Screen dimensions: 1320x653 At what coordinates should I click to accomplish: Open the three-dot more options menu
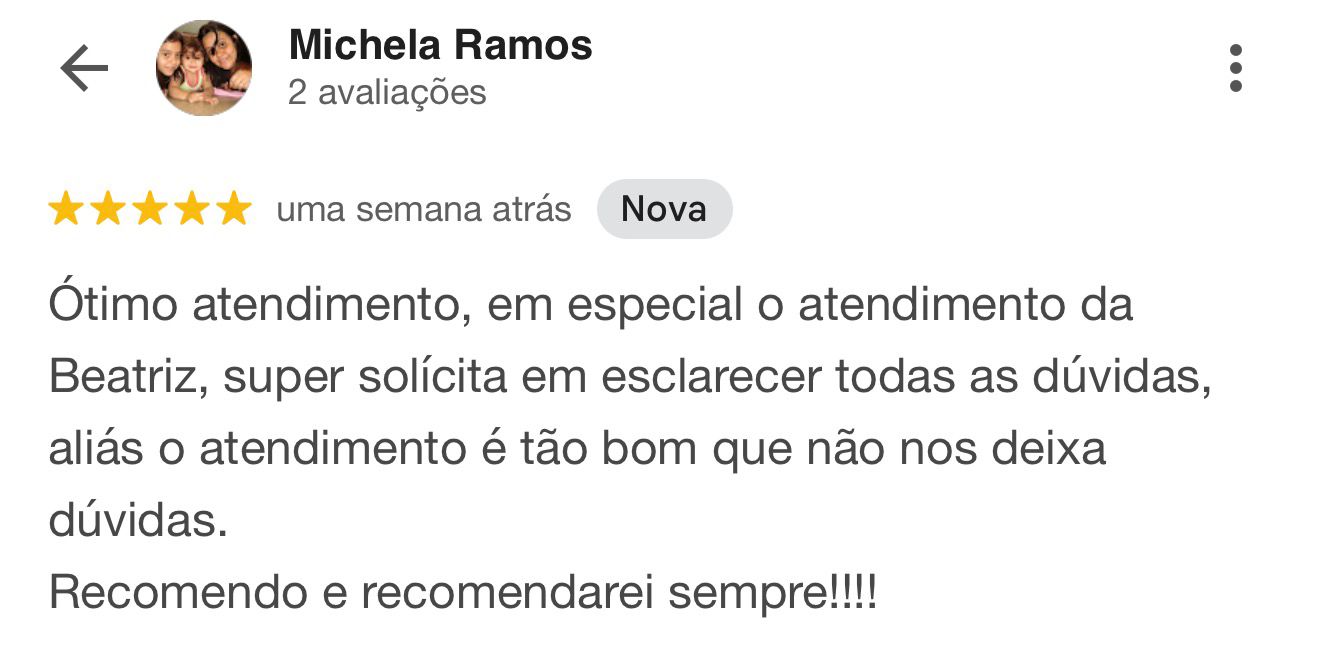[1236, 68]
